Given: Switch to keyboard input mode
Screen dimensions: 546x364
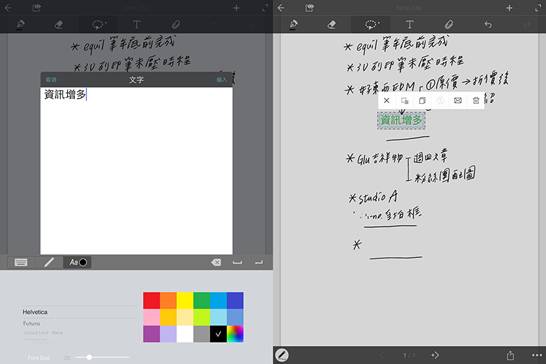Looking at the screenshot, I should [x=21, y=262].
